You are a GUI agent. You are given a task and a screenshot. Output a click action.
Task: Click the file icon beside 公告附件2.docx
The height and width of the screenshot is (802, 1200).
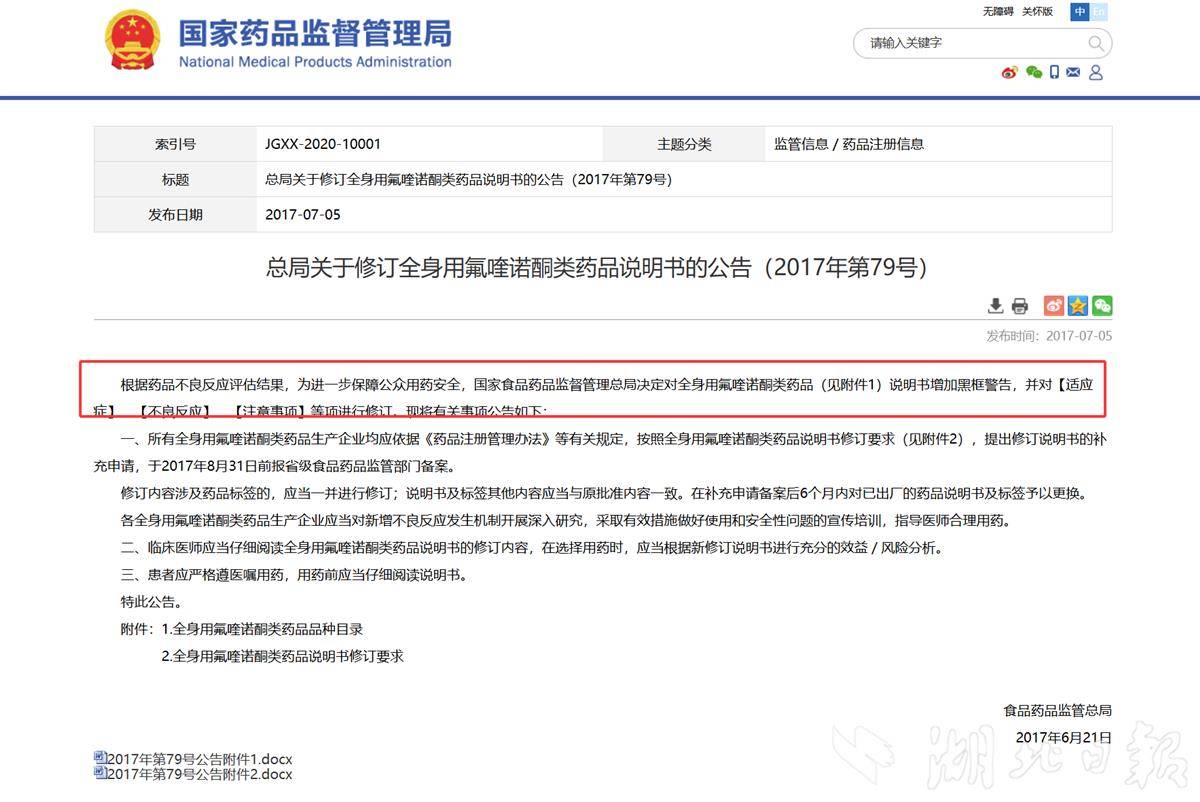(100, 772)
